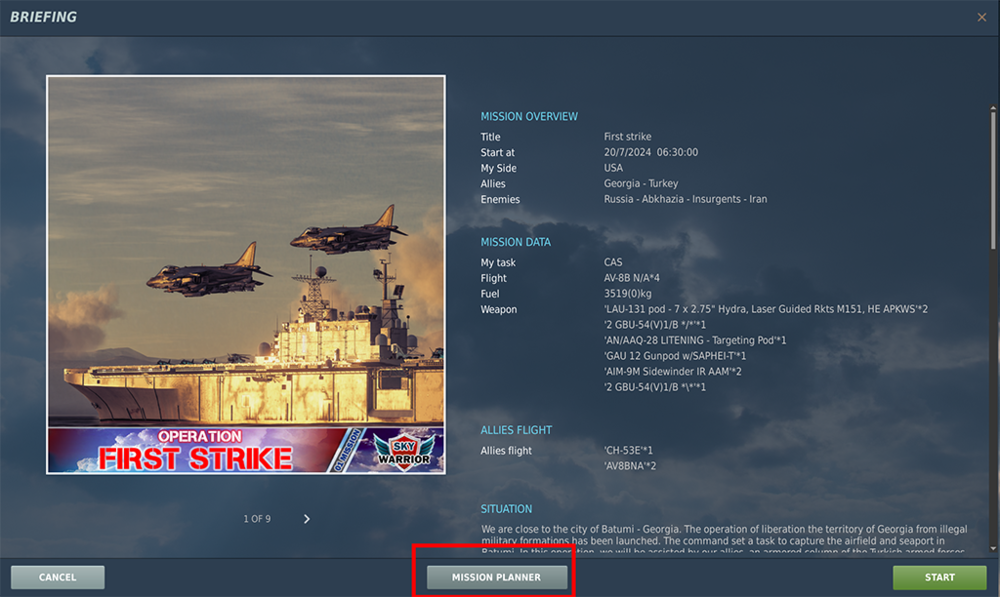Click the allied flight 'CH-53E'*1
Screen dimensions: 1000x597
click(x=628, y=450)
